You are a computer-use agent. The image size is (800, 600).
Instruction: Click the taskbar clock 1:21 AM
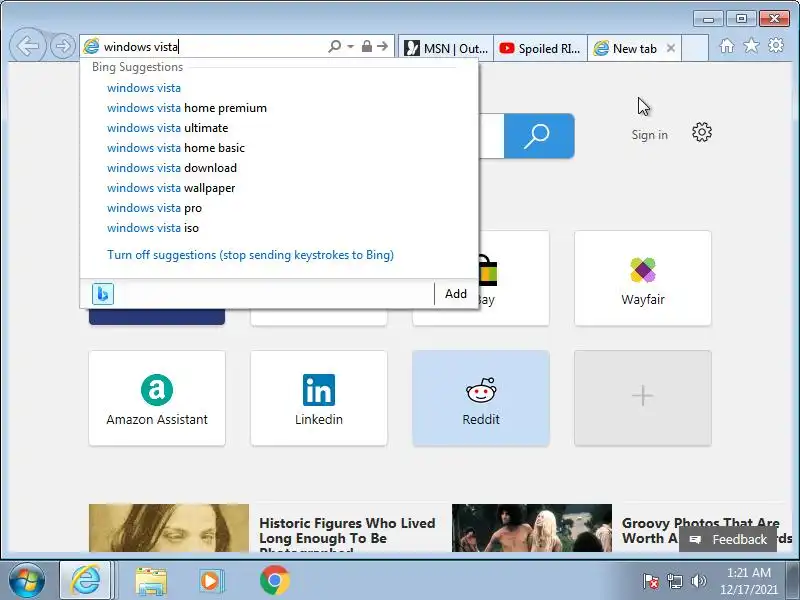coord(748,581)
